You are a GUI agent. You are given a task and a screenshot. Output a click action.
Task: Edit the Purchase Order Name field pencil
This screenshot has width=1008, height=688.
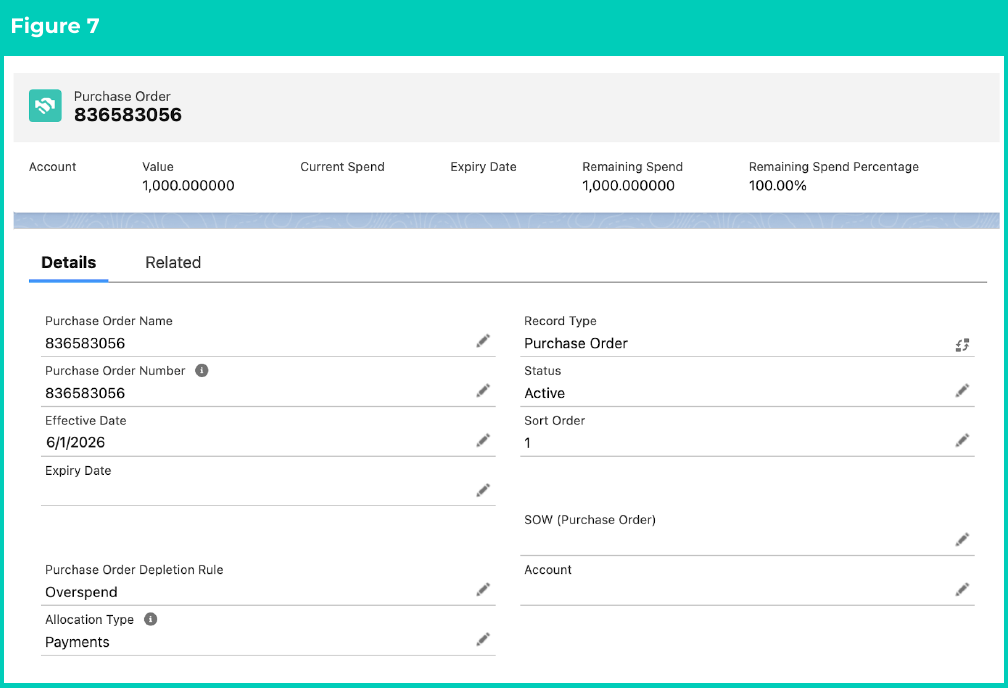click(483, 341)
